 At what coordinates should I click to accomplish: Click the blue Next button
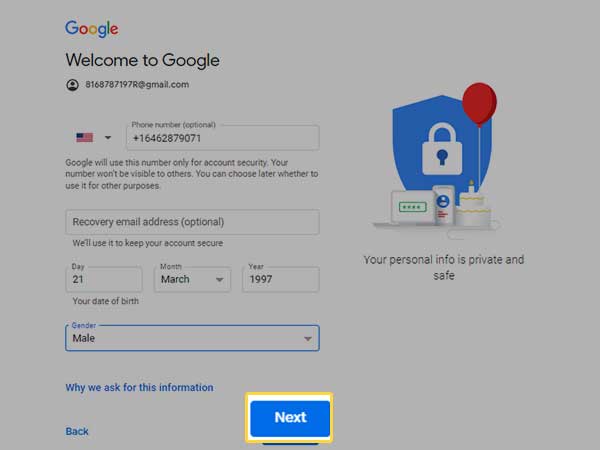[x=290, y=418]
